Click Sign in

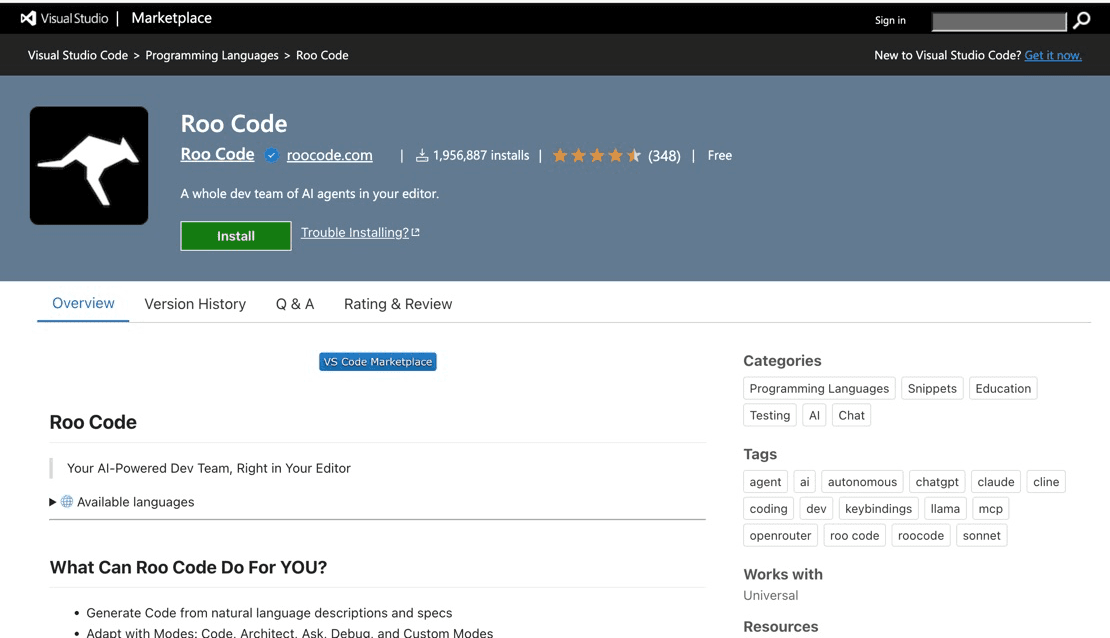click(x=890, y=21)
